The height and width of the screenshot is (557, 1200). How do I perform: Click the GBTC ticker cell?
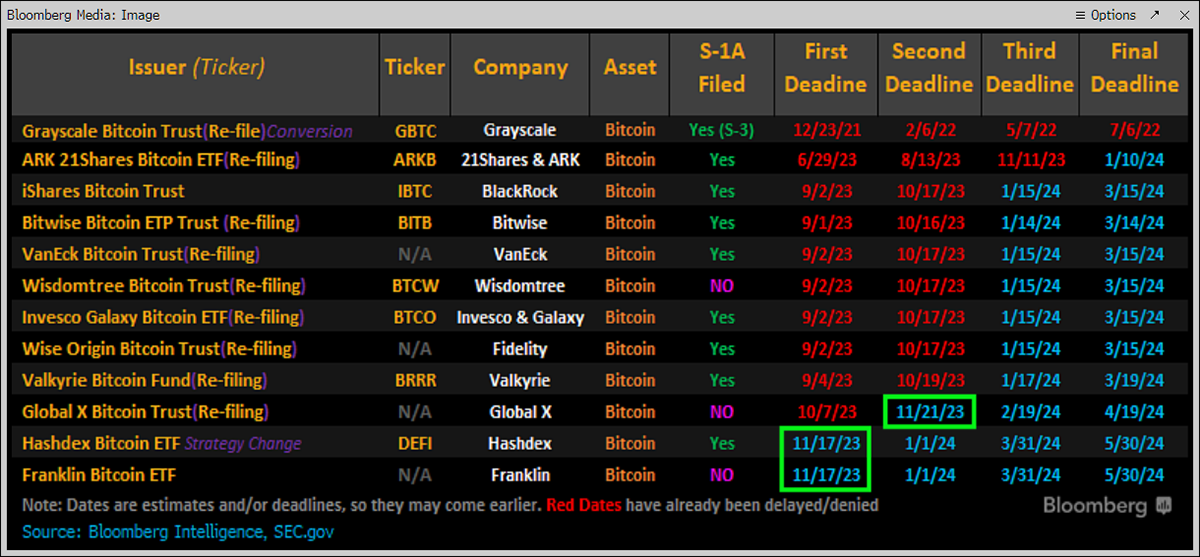click(415, 131)
